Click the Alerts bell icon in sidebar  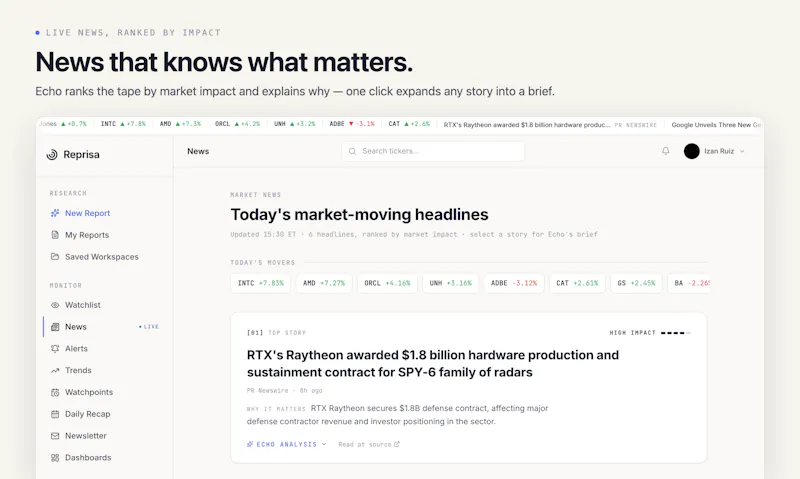pos(55,349)
